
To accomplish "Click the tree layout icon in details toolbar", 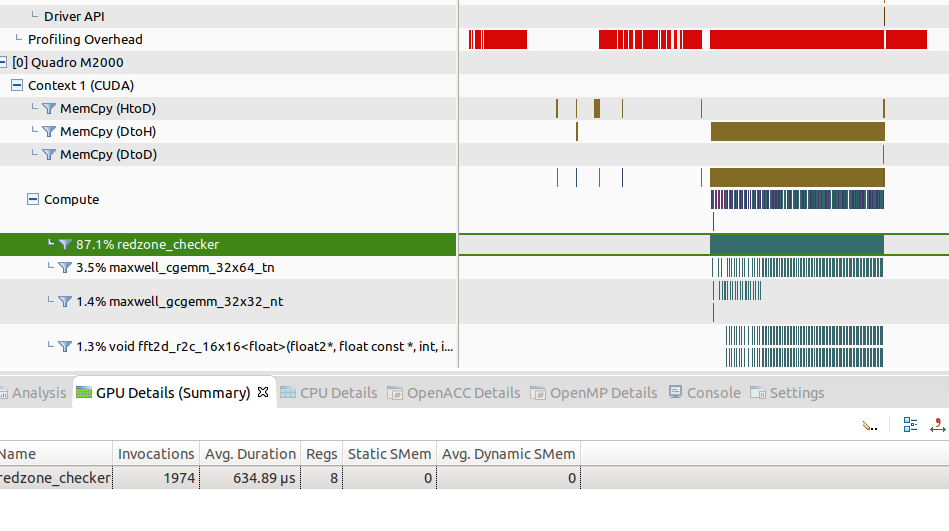I will (910, 425).
